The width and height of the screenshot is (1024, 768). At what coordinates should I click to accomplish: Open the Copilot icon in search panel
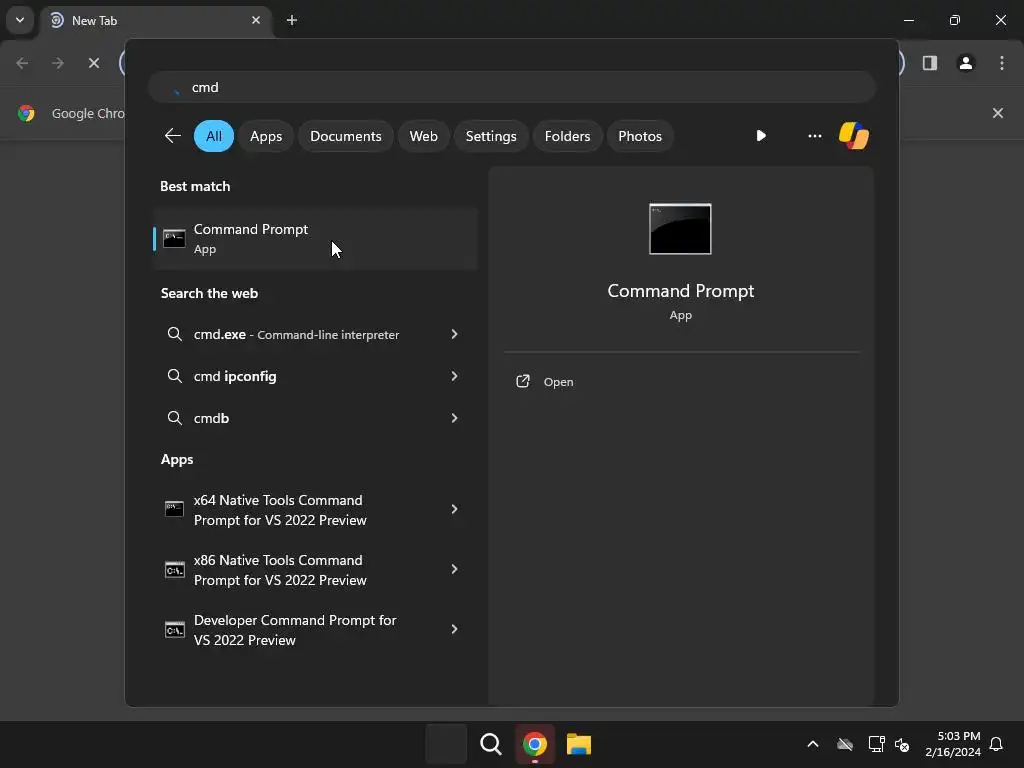tap(854, 136)
